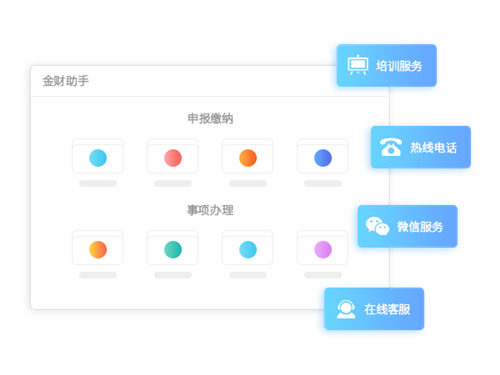
Task: Click the training board icon
Action: [x=358, y=65]
